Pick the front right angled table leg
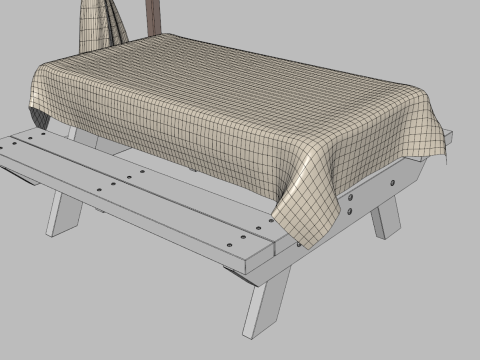This screenshot has height=360, width=480. 267,302
